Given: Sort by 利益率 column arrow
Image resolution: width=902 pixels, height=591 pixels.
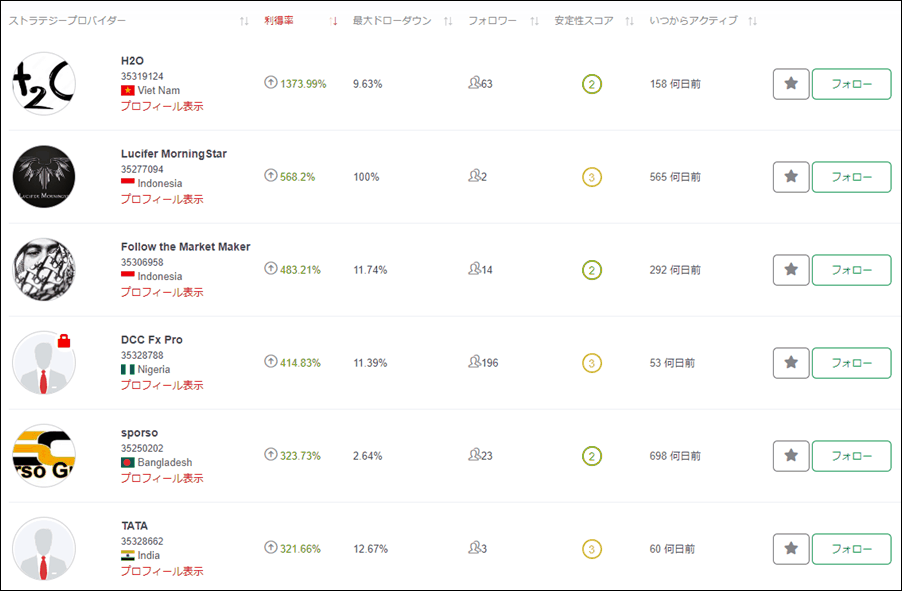Looking at the screenshot, I should pyautogui.click(x=334, y=21).
